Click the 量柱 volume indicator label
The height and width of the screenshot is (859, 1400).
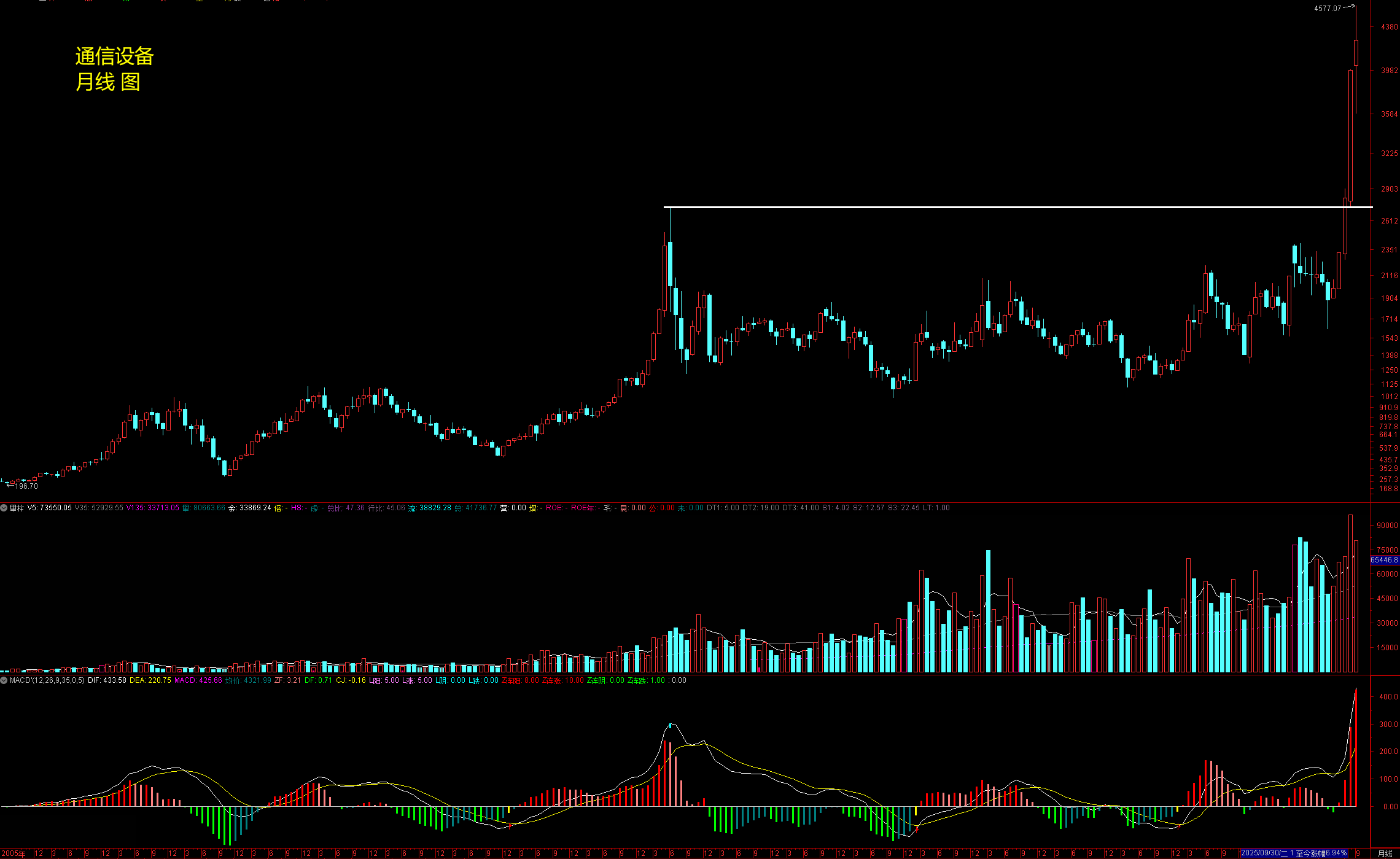pos(17,508)
